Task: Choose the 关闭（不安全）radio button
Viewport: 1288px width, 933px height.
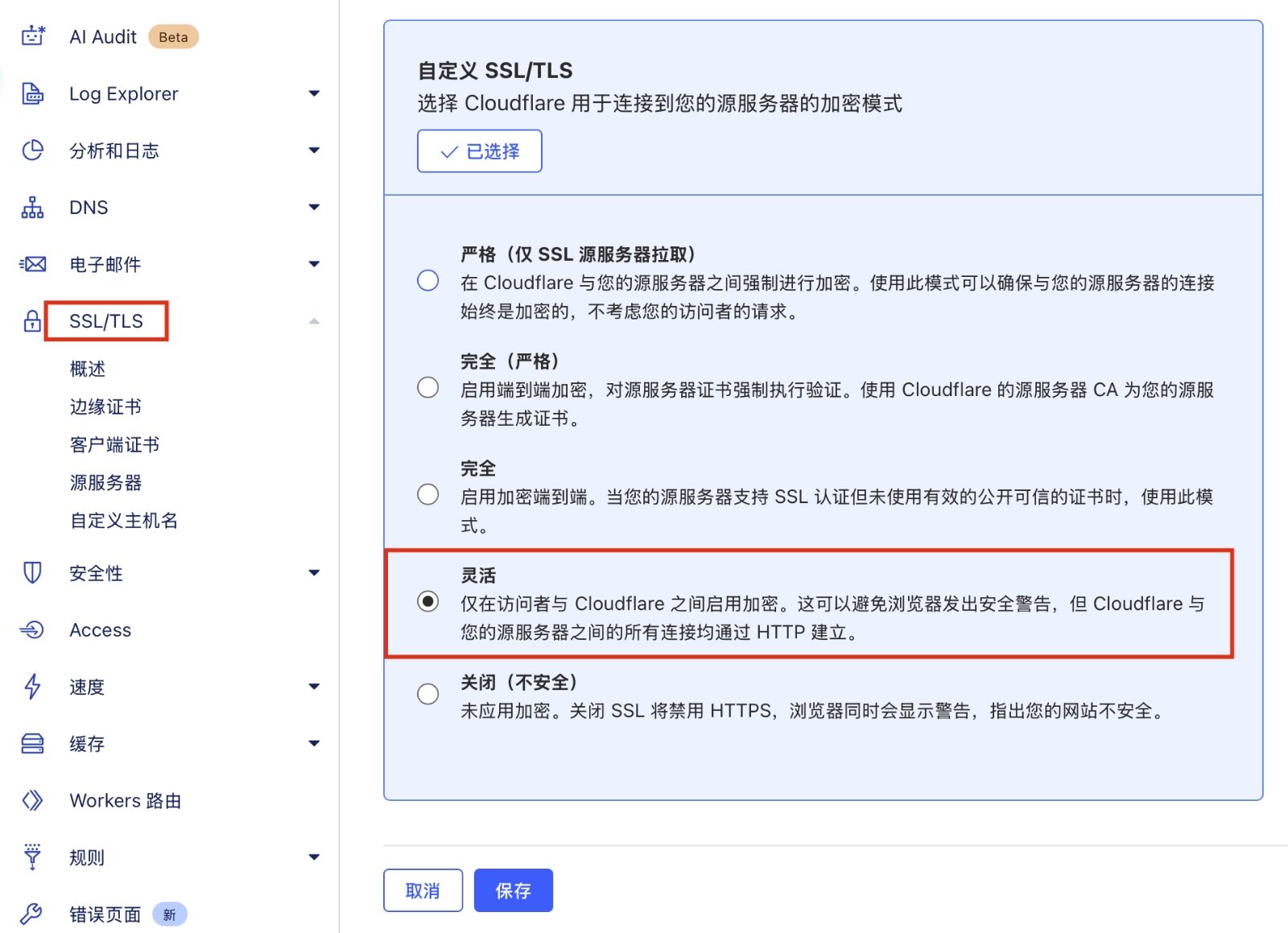Action: click(428, 694)
